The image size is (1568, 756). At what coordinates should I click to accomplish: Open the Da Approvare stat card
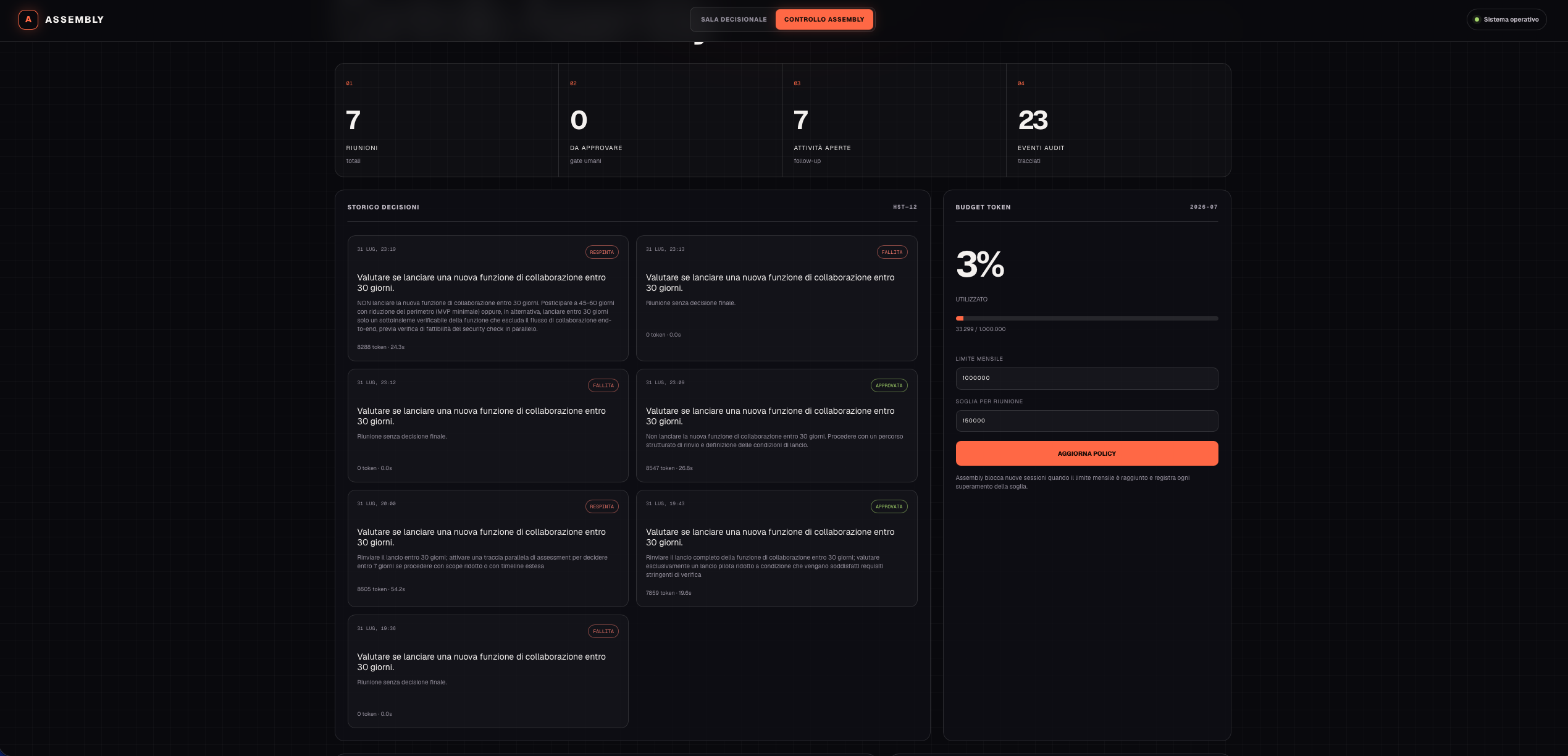pos(670,120)
